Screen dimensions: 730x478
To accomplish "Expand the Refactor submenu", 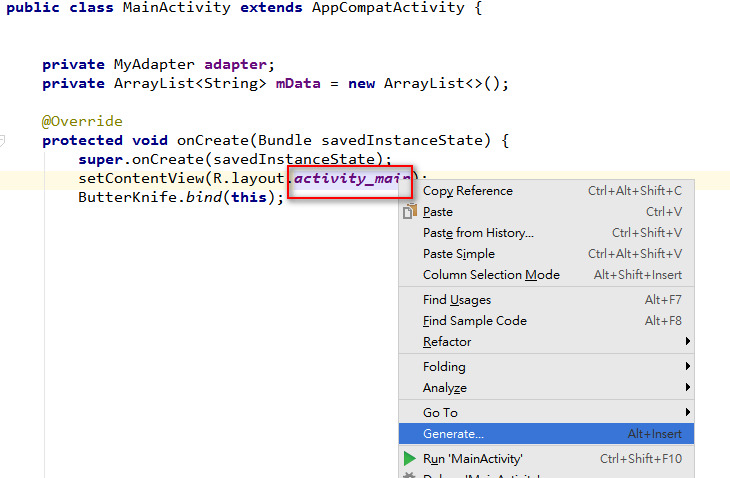I will coord(547,342).
